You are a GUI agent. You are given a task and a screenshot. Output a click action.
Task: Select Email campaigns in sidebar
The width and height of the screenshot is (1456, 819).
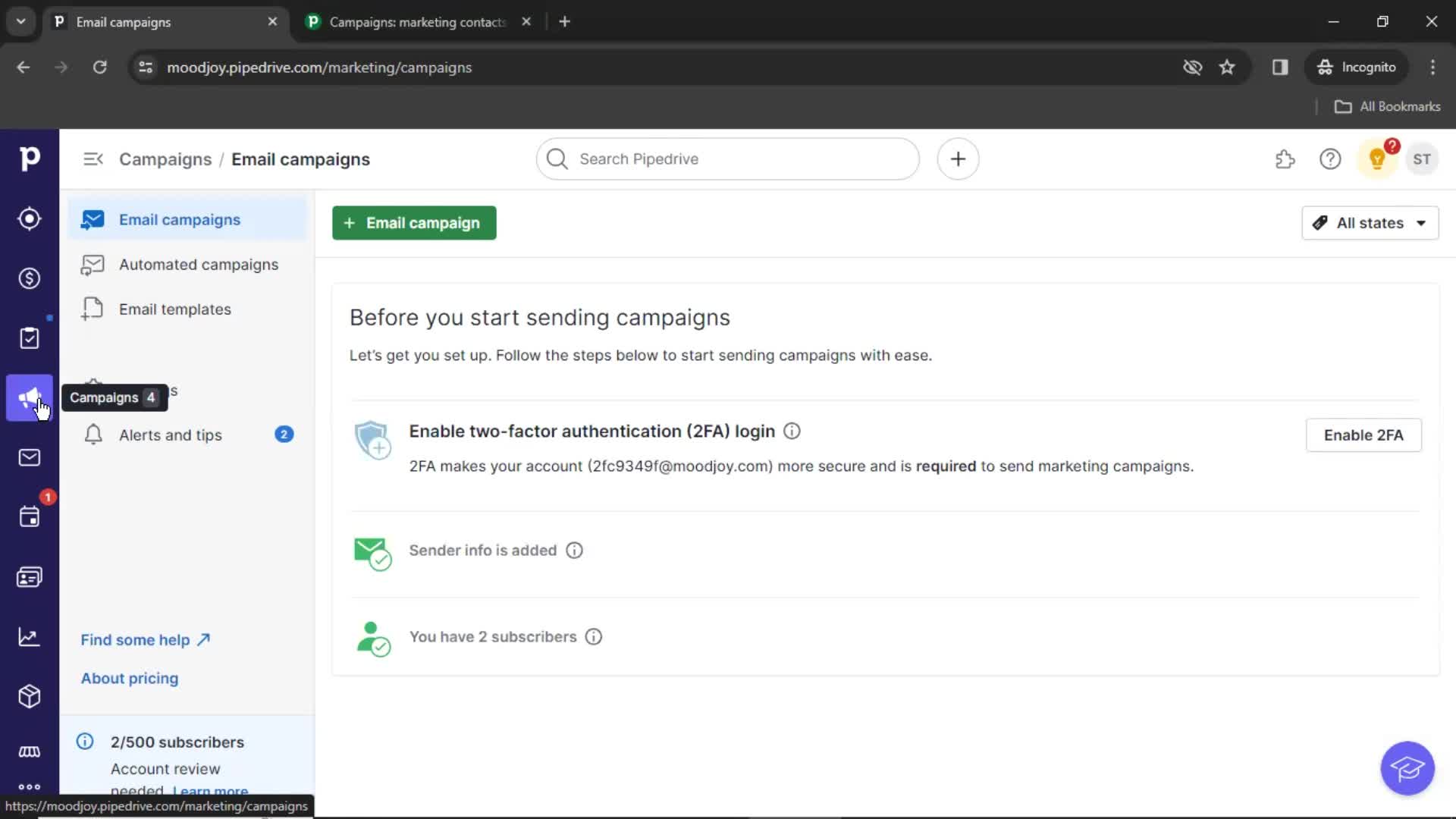(187, 220)
